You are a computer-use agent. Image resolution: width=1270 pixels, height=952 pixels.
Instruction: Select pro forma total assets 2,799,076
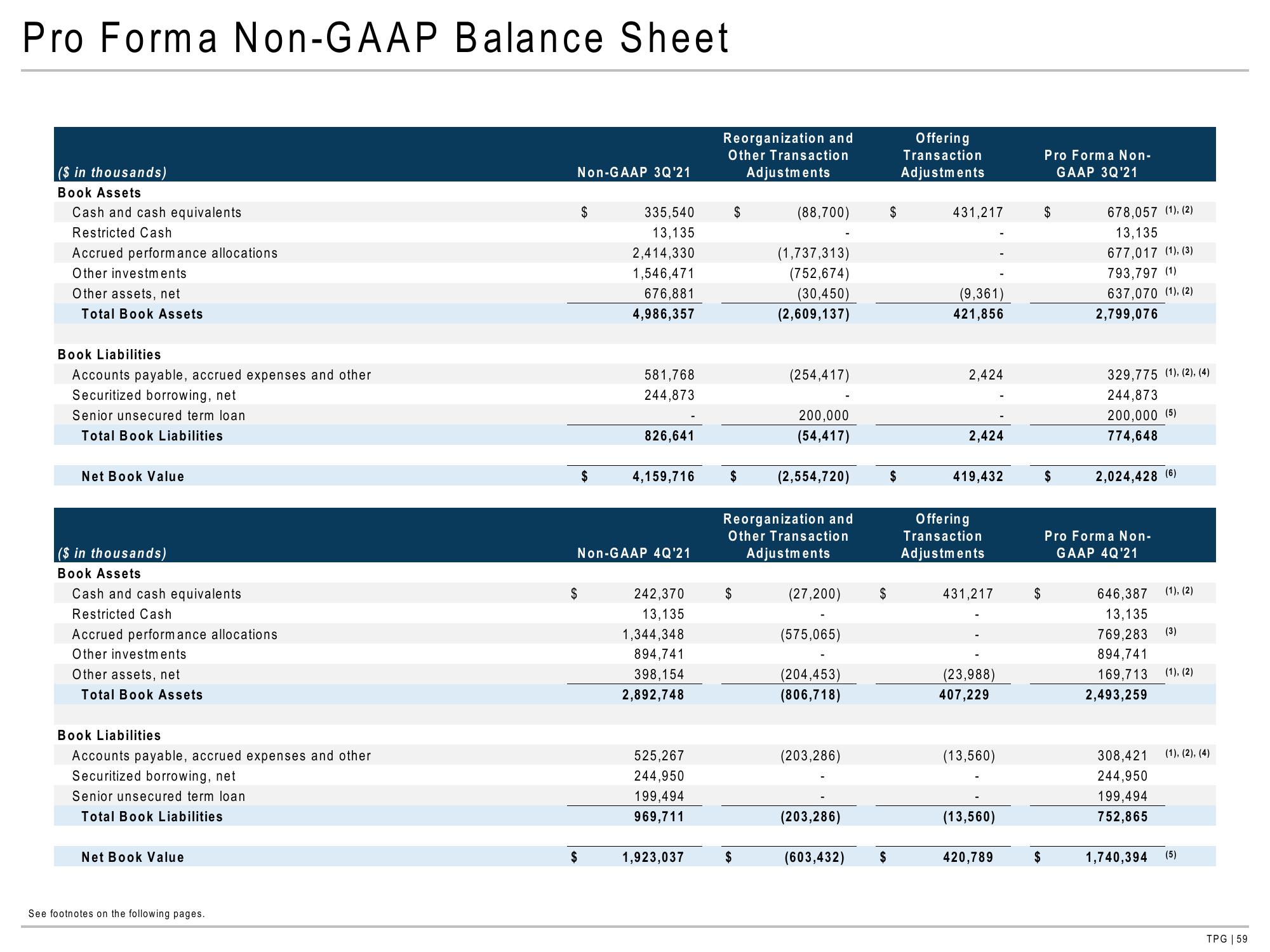(1127, 314)
